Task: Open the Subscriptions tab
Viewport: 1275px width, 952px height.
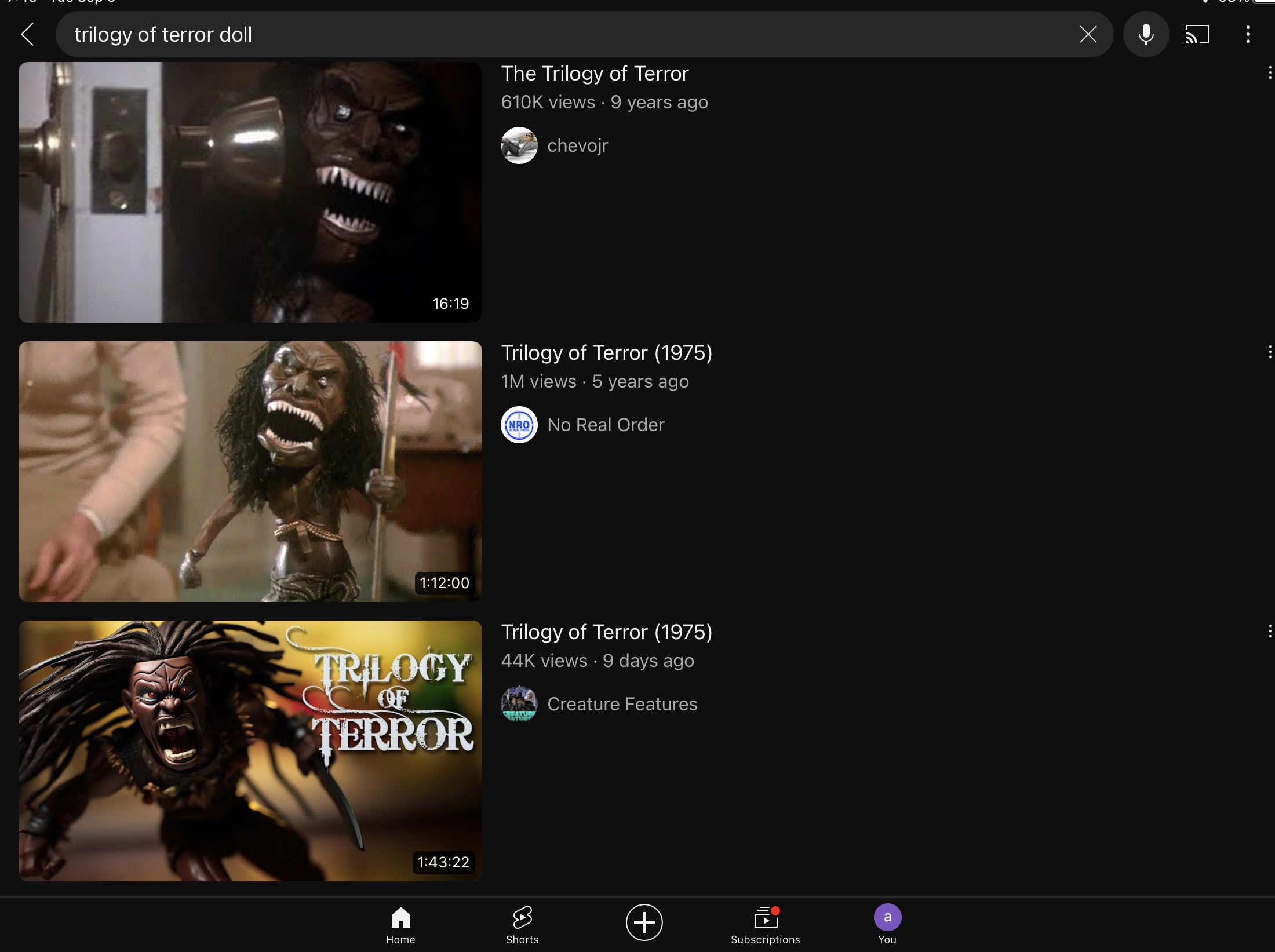Action: click(765, 925)
